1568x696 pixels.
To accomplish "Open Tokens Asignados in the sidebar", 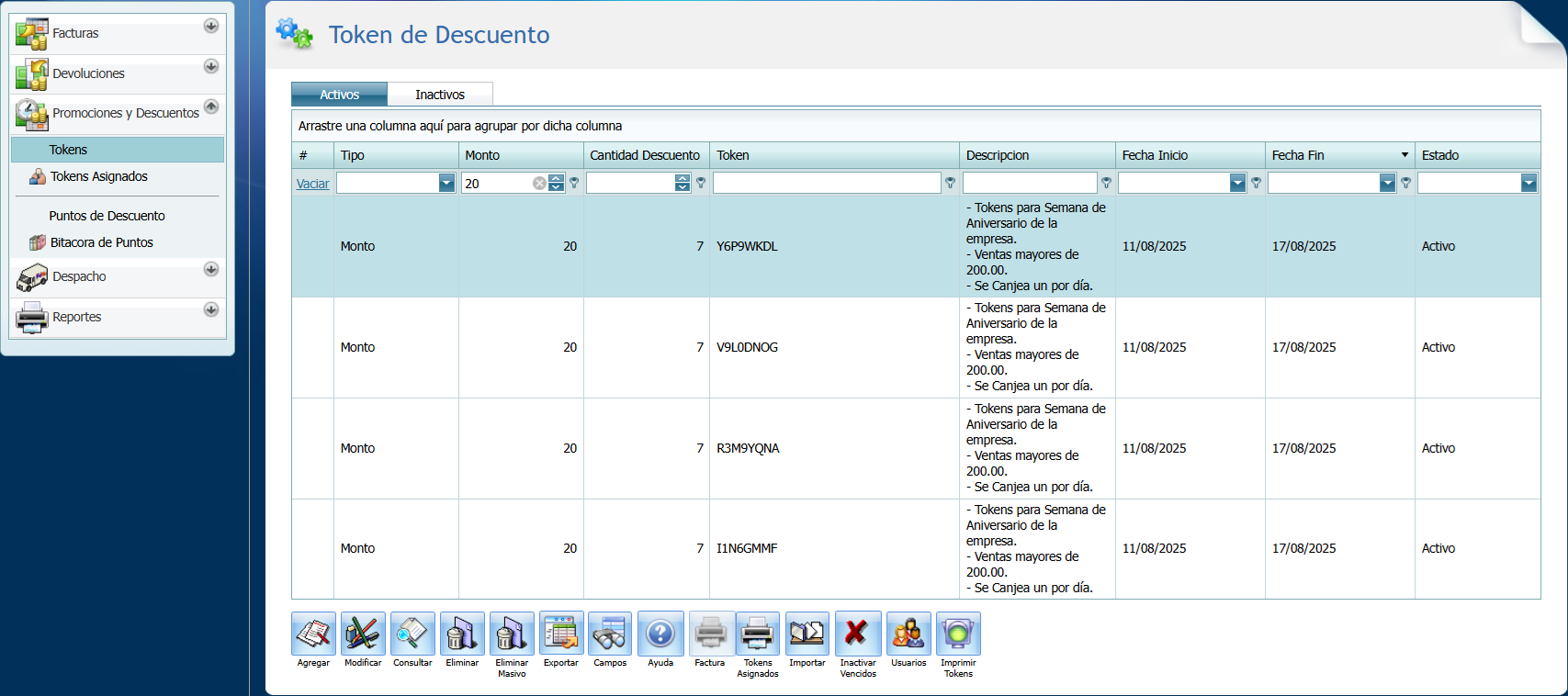I will [99, 176].
